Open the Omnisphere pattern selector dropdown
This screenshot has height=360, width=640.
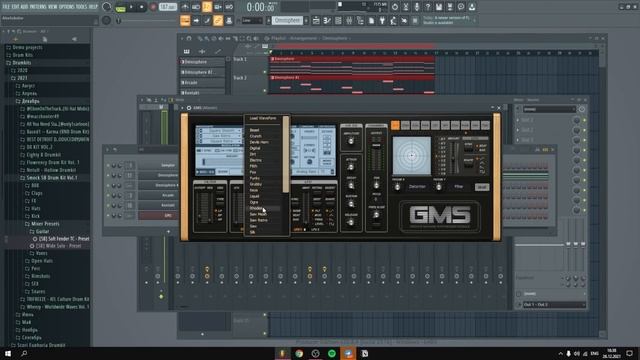288,20
